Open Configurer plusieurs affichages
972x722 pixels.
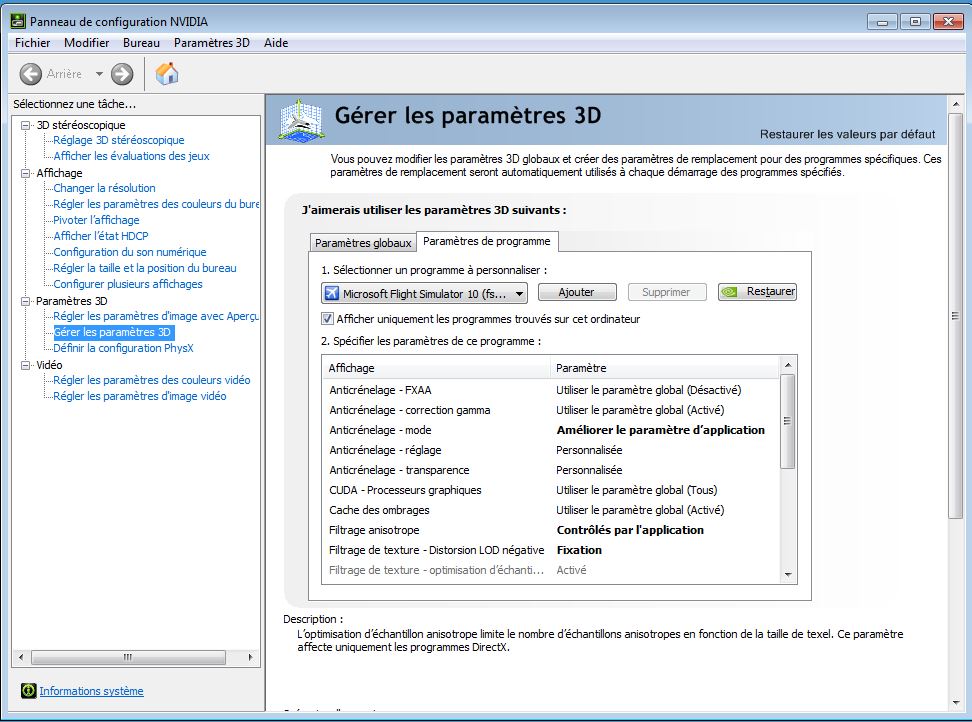(128, 284)
